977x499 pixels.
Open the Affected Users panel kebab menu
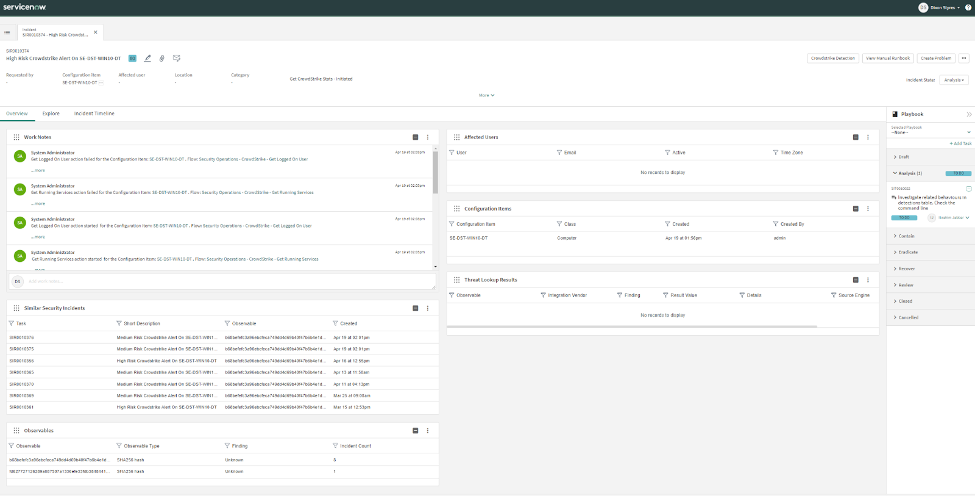[867, 137]
